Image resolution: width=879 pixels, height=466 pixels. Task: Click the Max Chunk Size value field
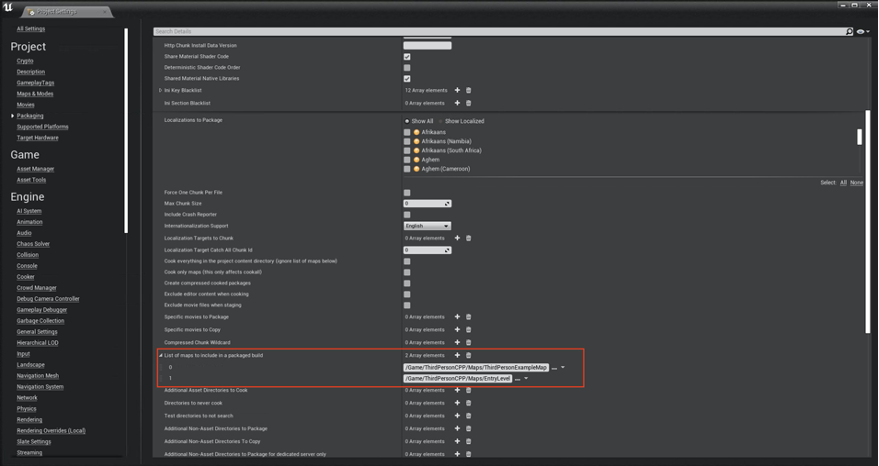[x=427, y=204]
